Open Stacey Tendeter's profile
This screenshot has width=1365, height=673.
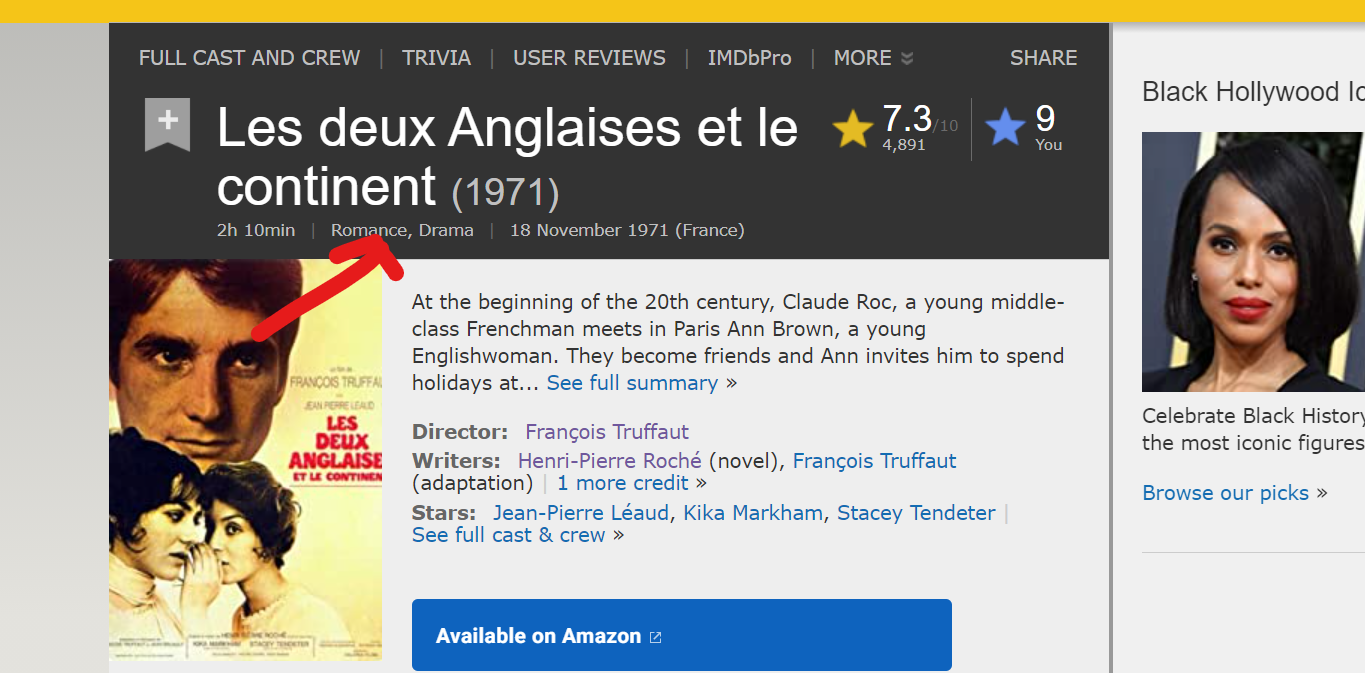(916, 513)
